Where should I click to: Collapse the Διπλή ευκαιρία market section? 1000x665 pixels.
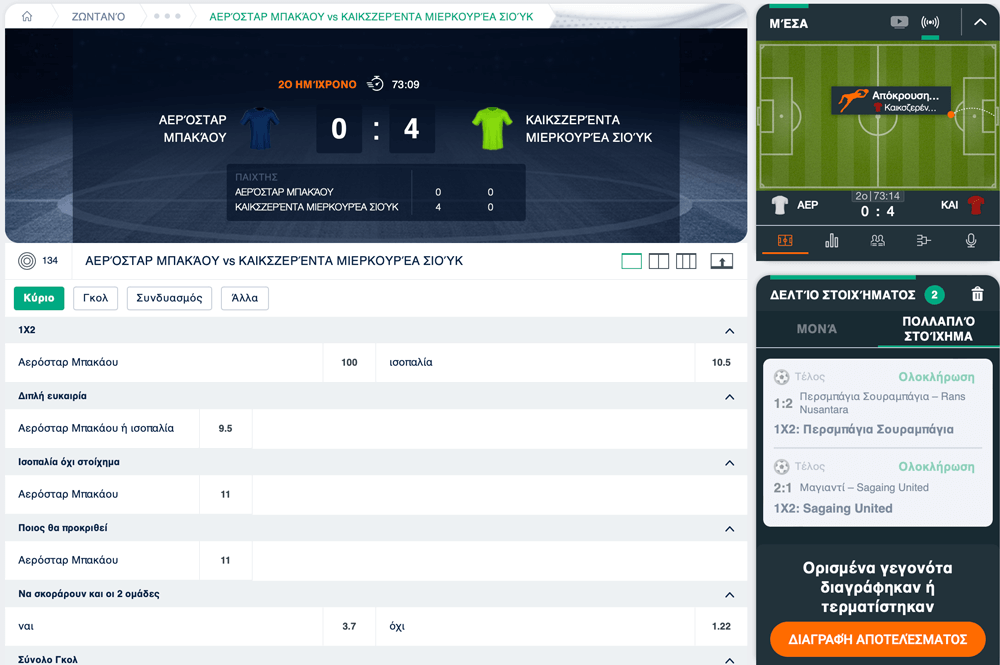point(730,397)
